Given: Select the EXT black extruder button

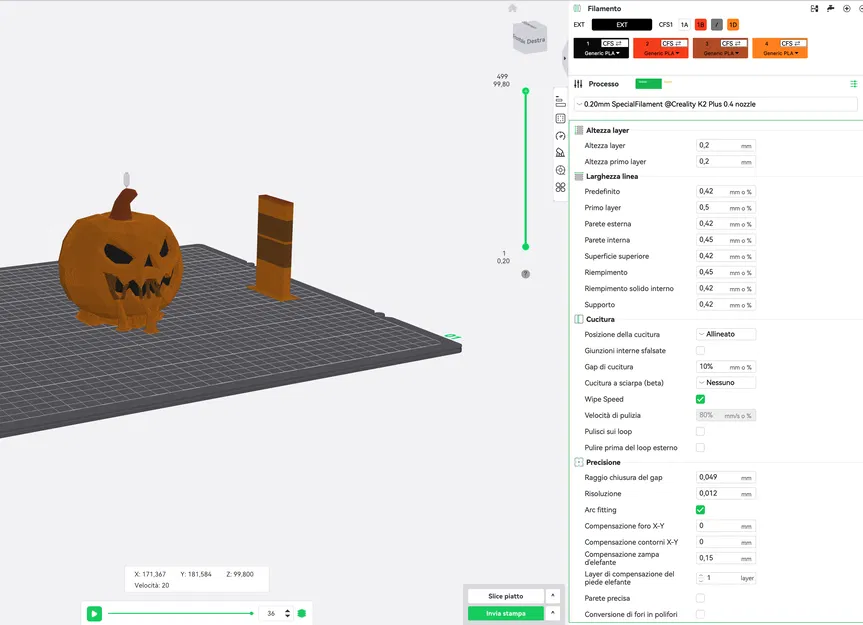Looking at the screenshot, I should click(621, 25).
